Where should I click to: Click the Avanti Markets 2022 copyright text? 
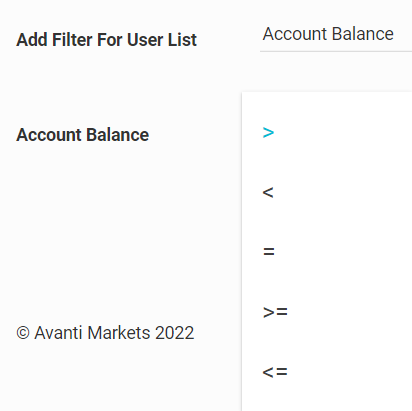(x=105, y=333)
